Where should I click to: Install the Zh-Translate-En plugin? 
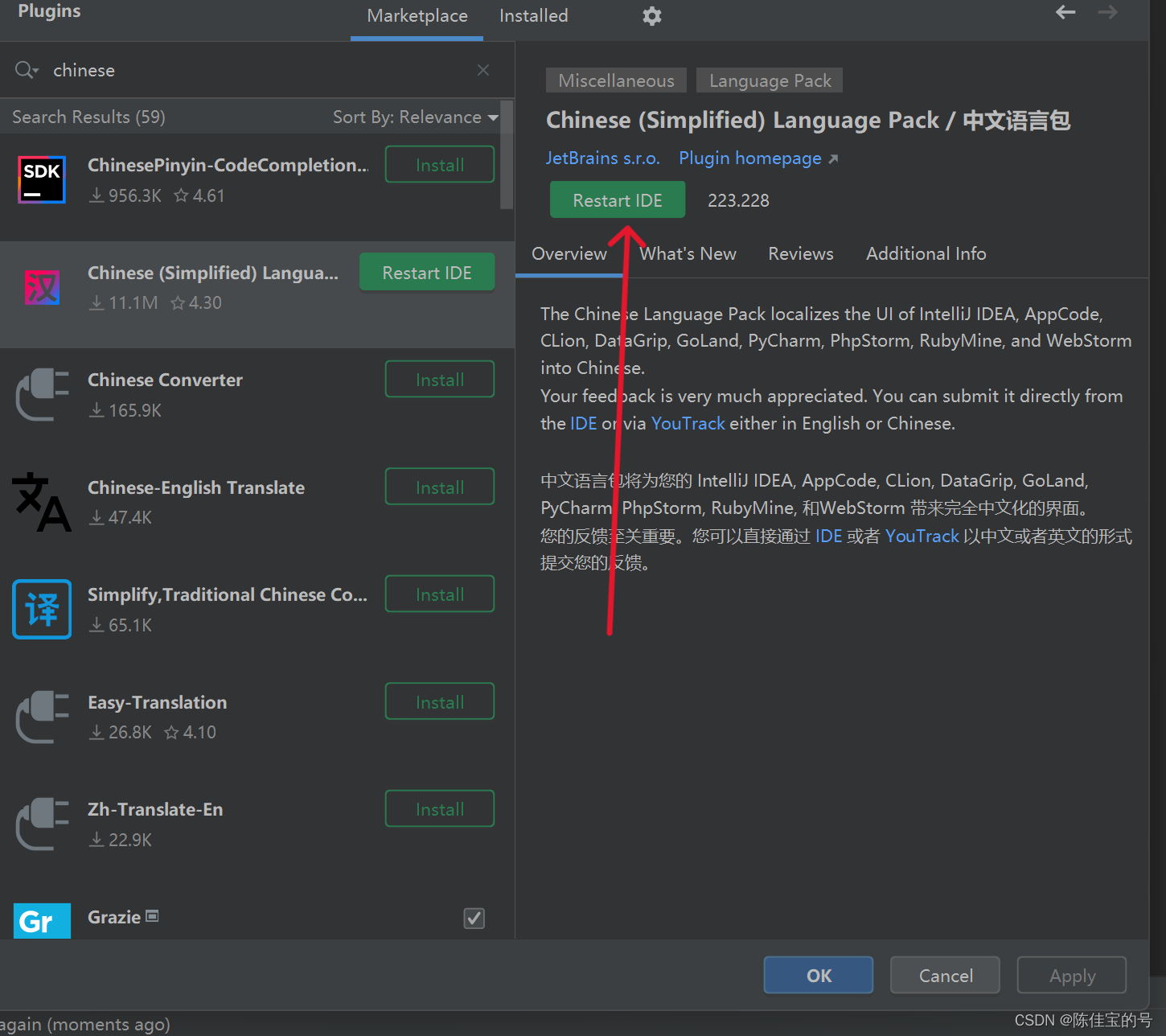click(440, 809)
